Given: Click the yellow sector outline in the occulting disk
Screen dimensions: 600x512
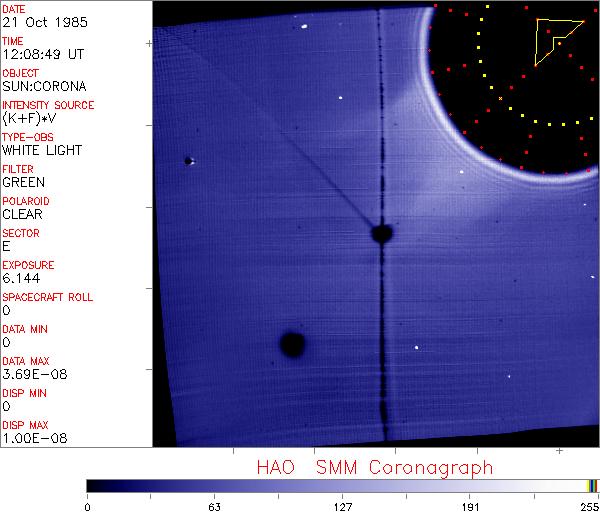Looking at the screenshot, I should [553, 38].
